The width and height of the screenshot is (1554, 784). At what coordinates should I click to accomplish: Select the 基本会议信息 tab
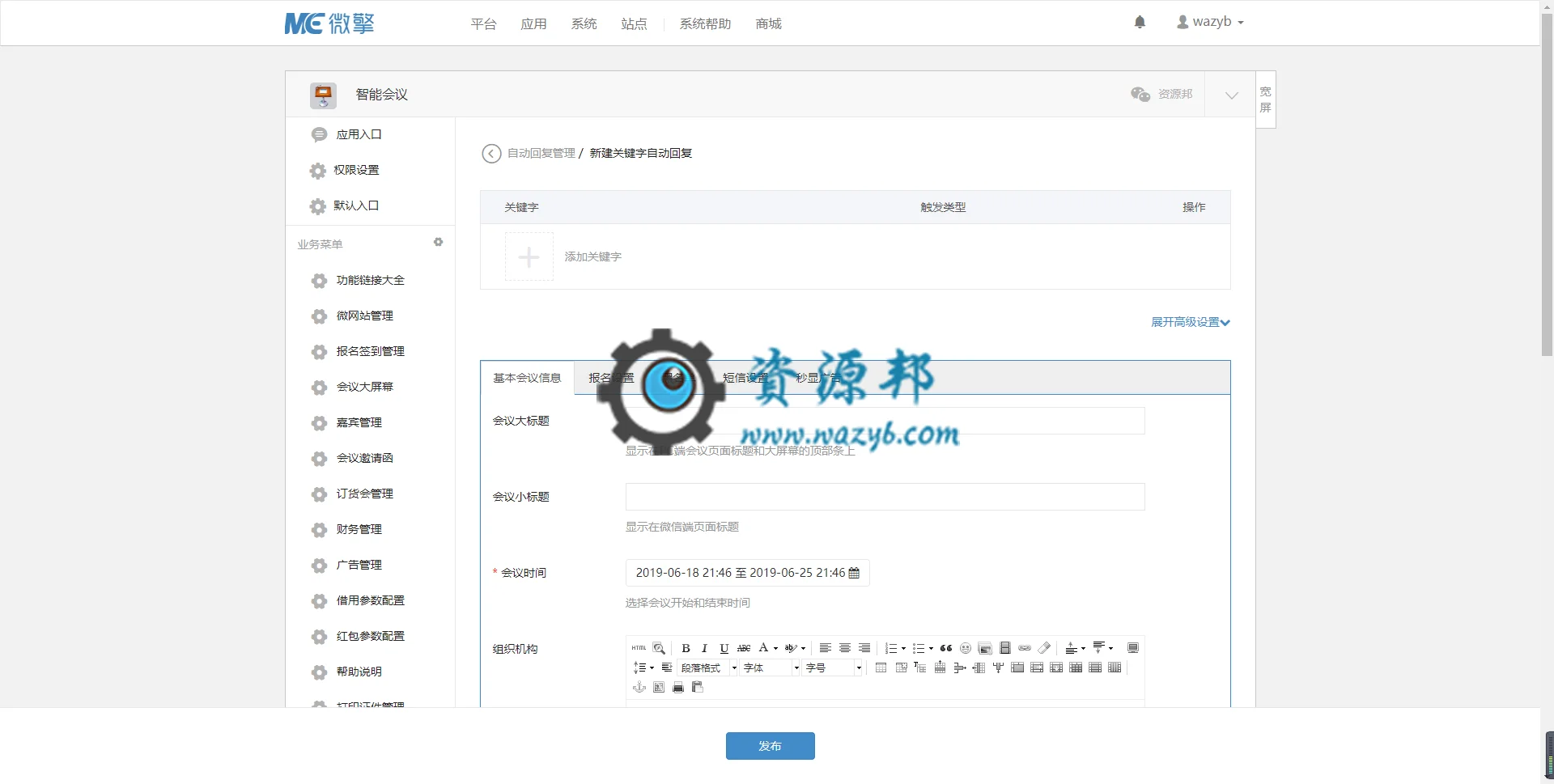[x=527, y=378]
